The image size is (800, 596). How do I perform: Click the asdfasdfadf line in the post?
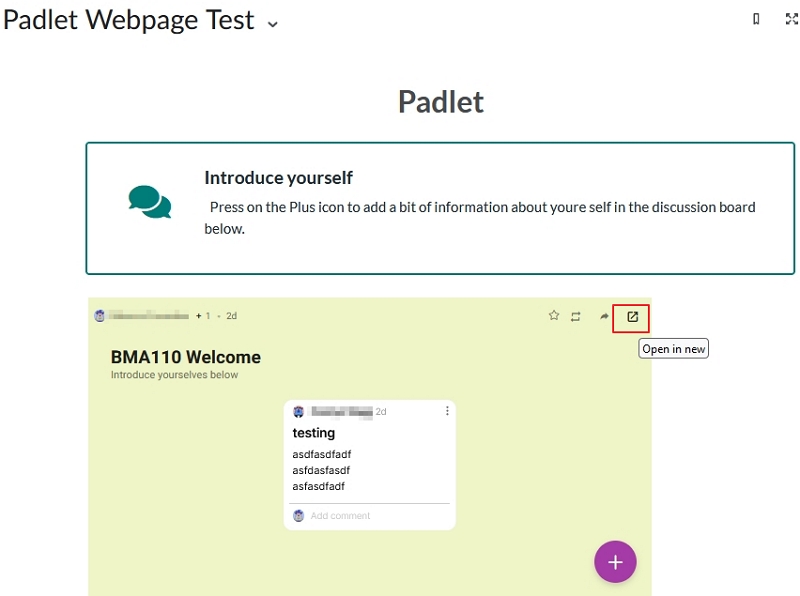coord(321,454)
